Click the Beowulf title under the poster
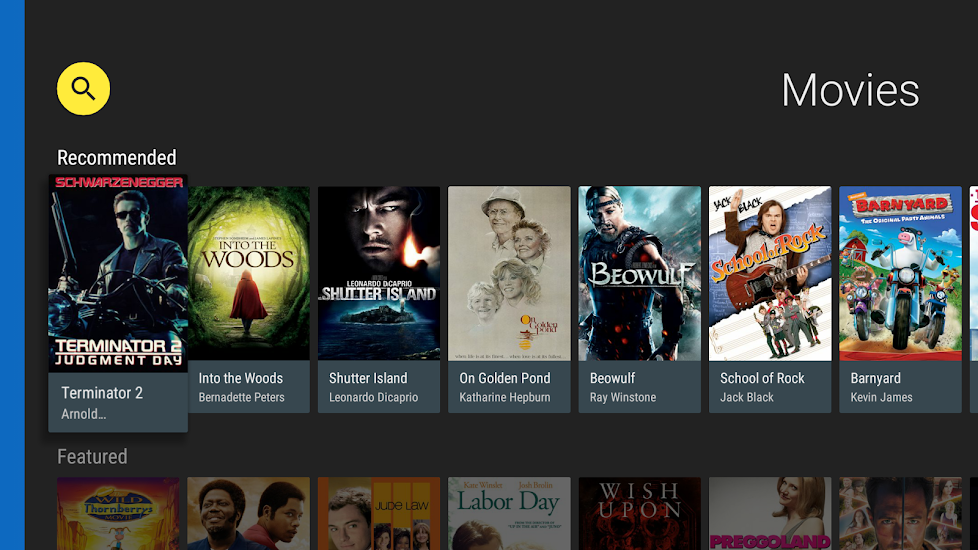 pyautogui.click(x=612, y=378)
